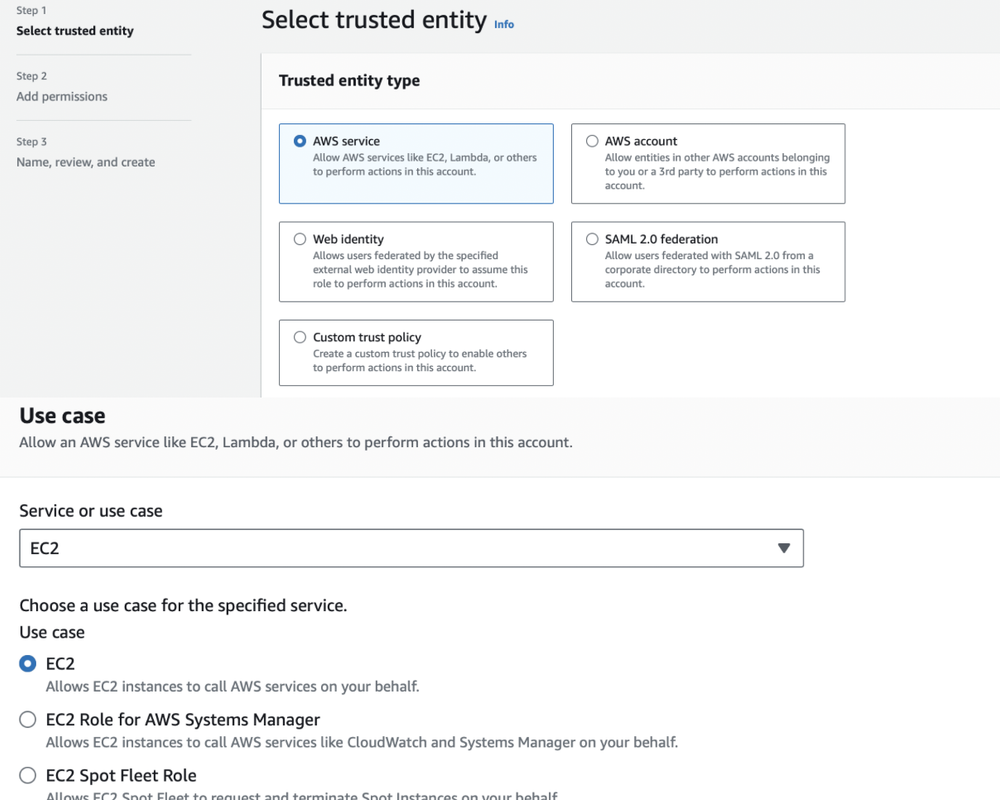
Task: Click the 'Service or use case' label
Action: point(91,511)
